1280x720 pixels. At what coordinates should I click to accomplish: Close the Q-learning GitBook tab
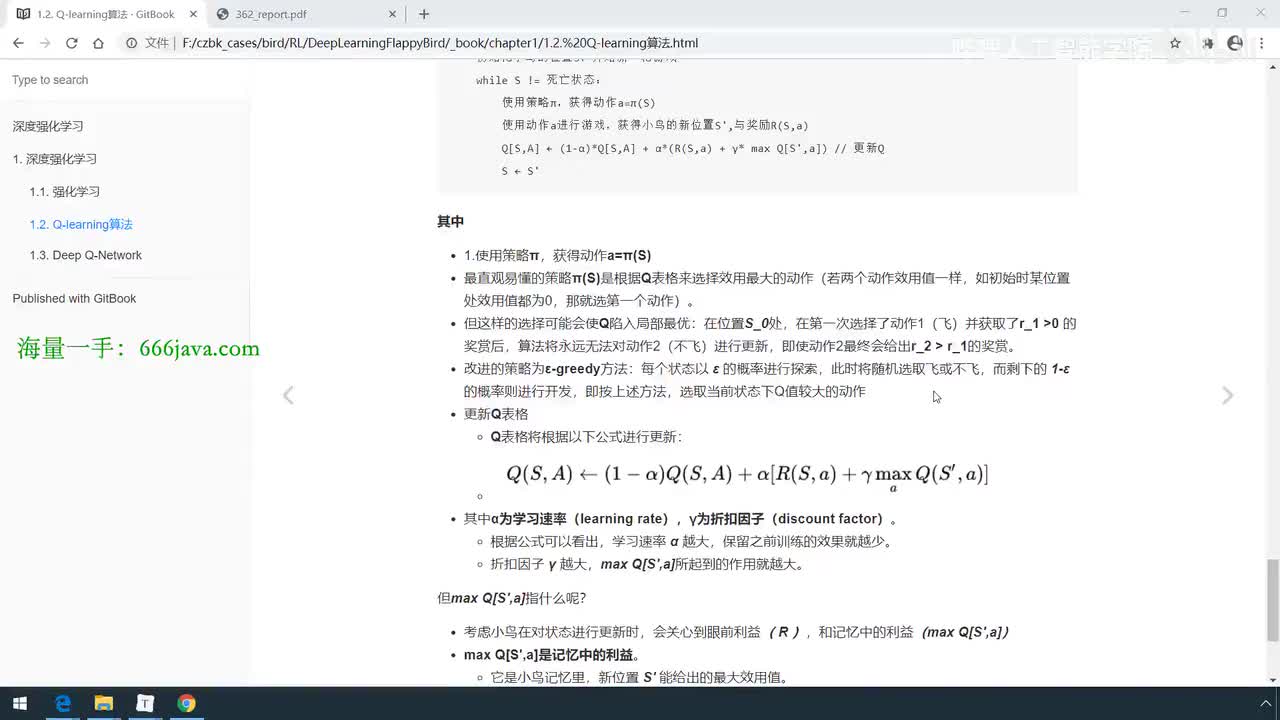pos(194,14)
